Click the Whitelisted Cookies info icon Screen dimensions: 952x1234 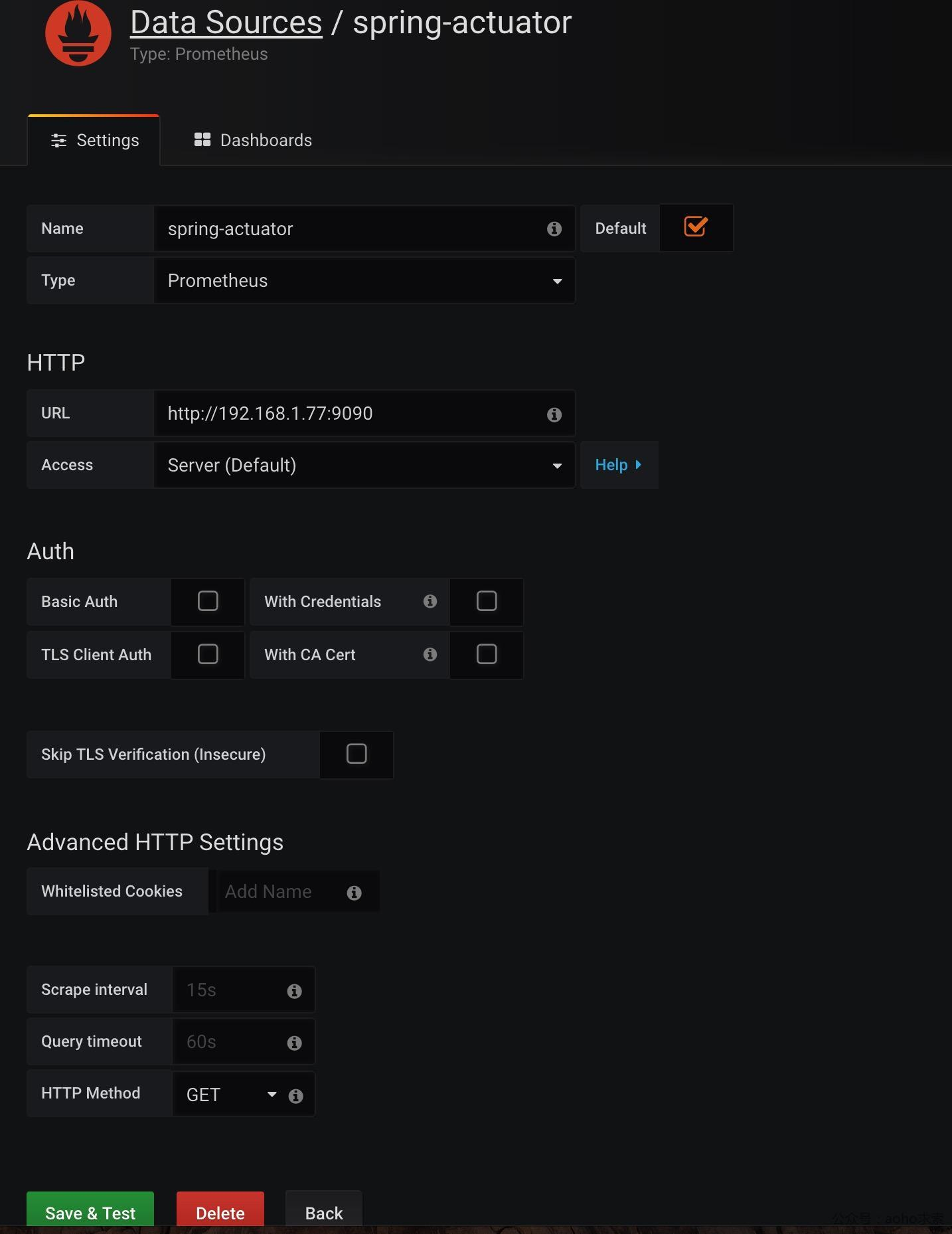tap(355, 893)
